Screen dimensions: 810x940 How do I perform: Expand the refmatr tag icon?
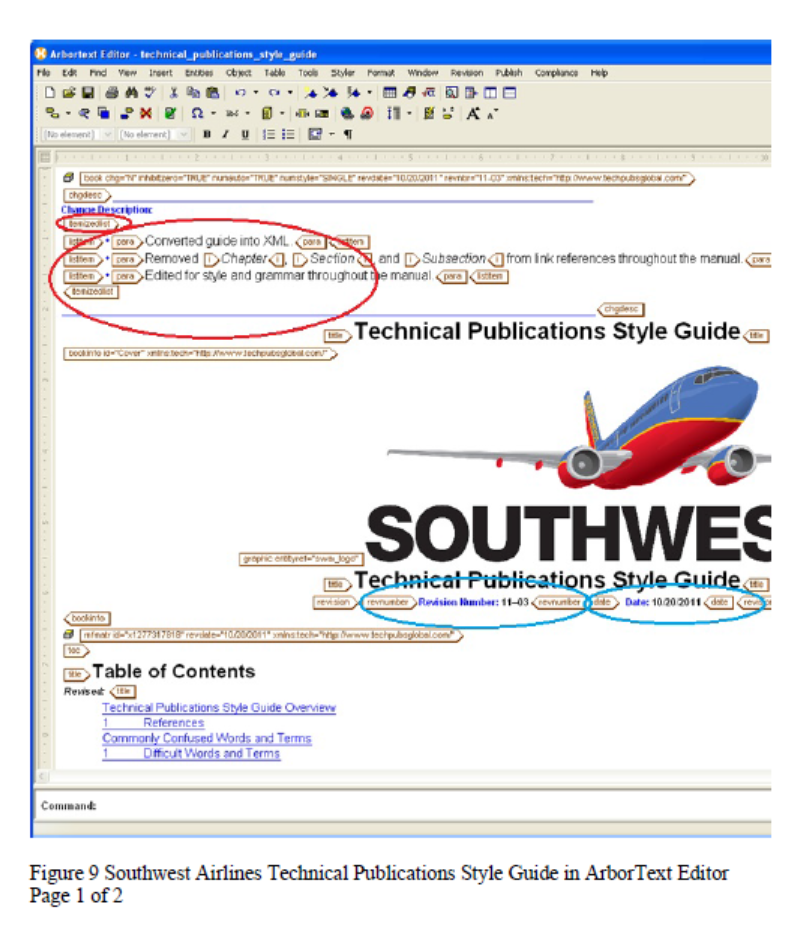point(68,634)
